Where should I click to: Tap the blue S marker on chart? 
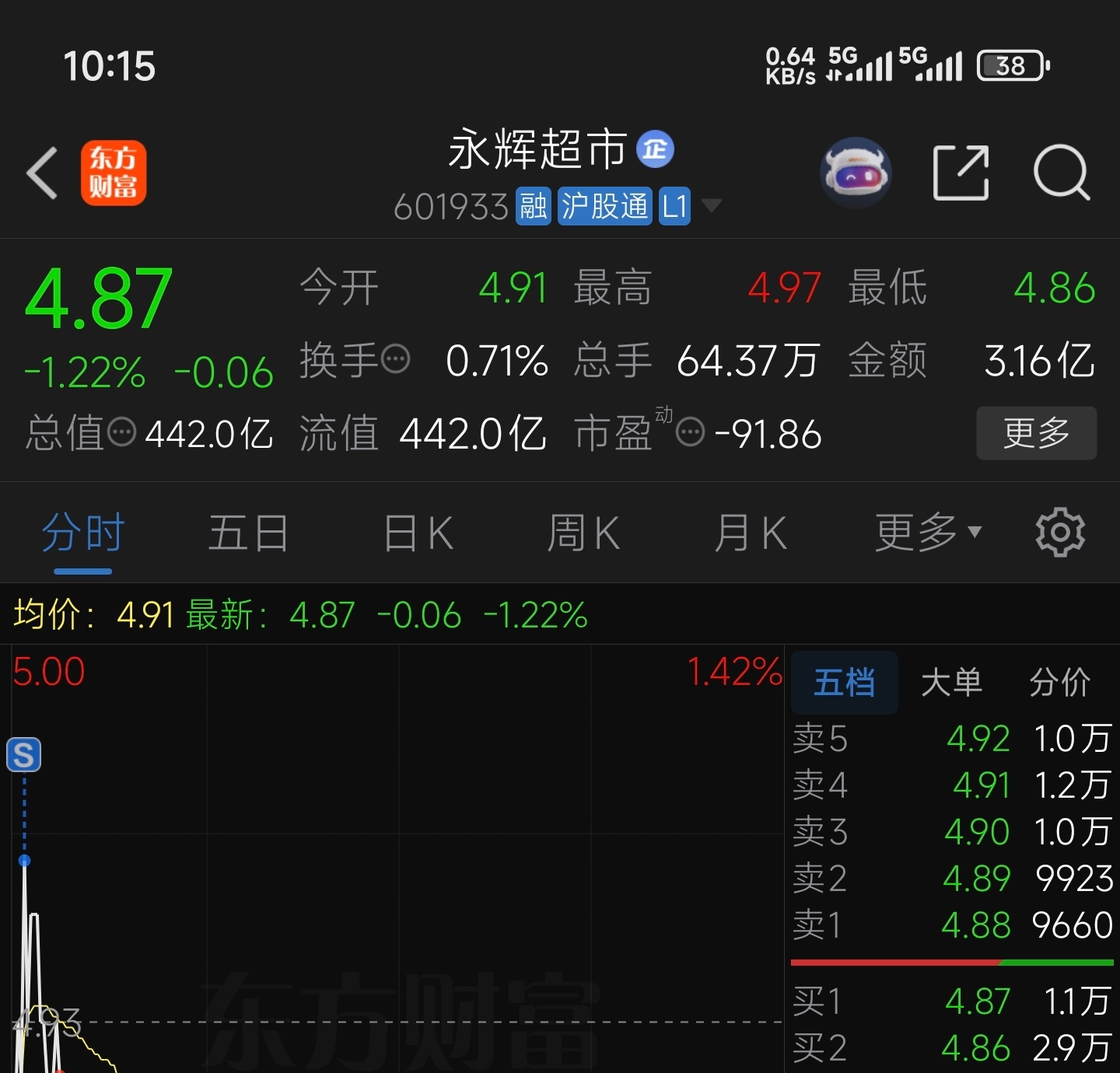[23, 755]
